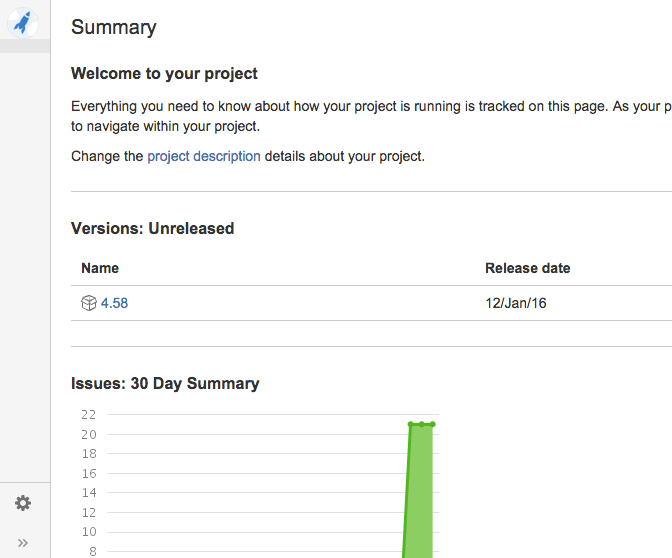Click the rightmost green chart data point
Image resolution: width=672 pixels, height=558 pixels.
pyautogui.click(x=432, y=424)
